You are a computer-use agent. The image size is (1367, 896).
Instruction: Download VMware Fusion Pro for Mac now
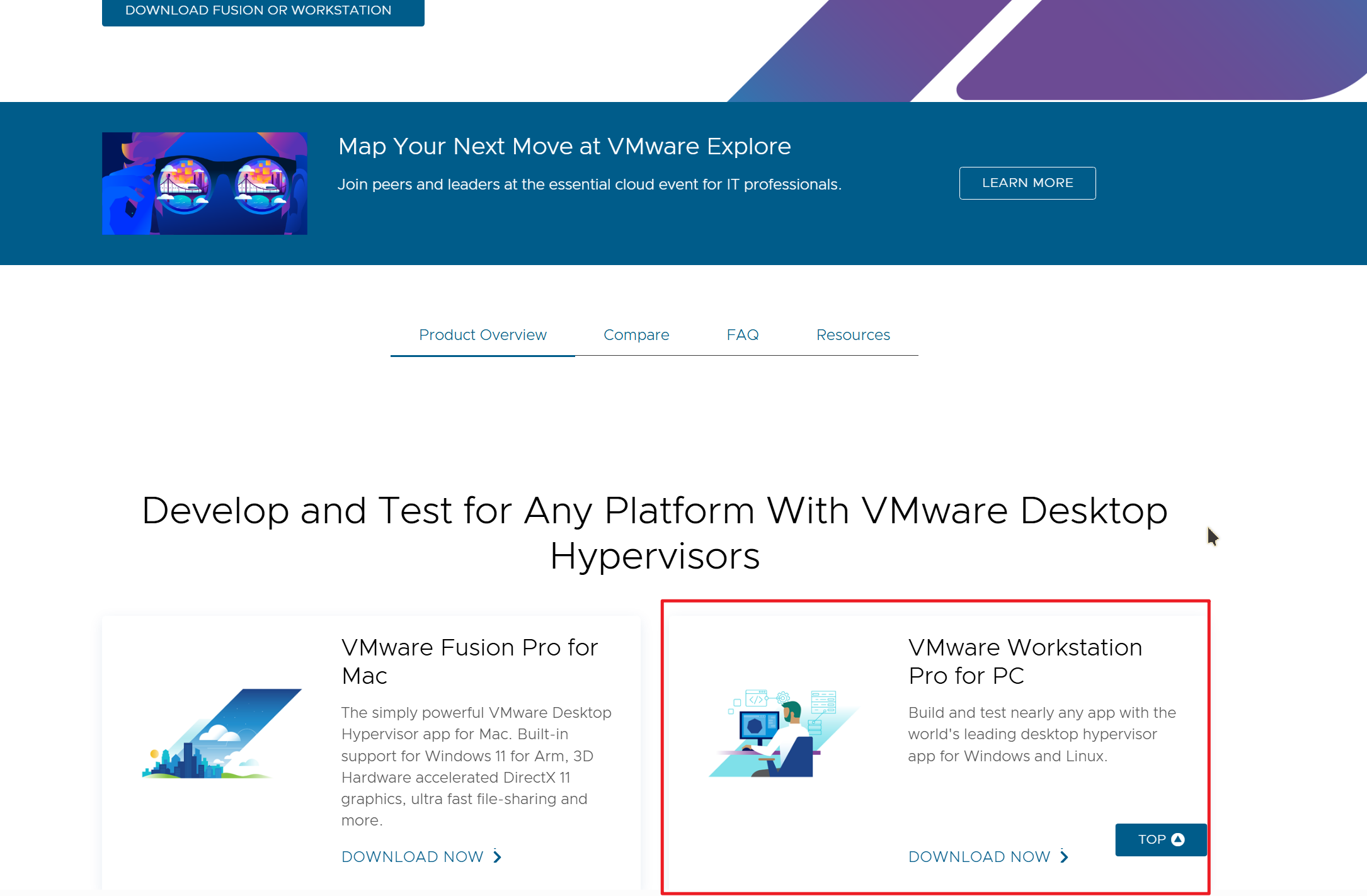coord(411,856)
